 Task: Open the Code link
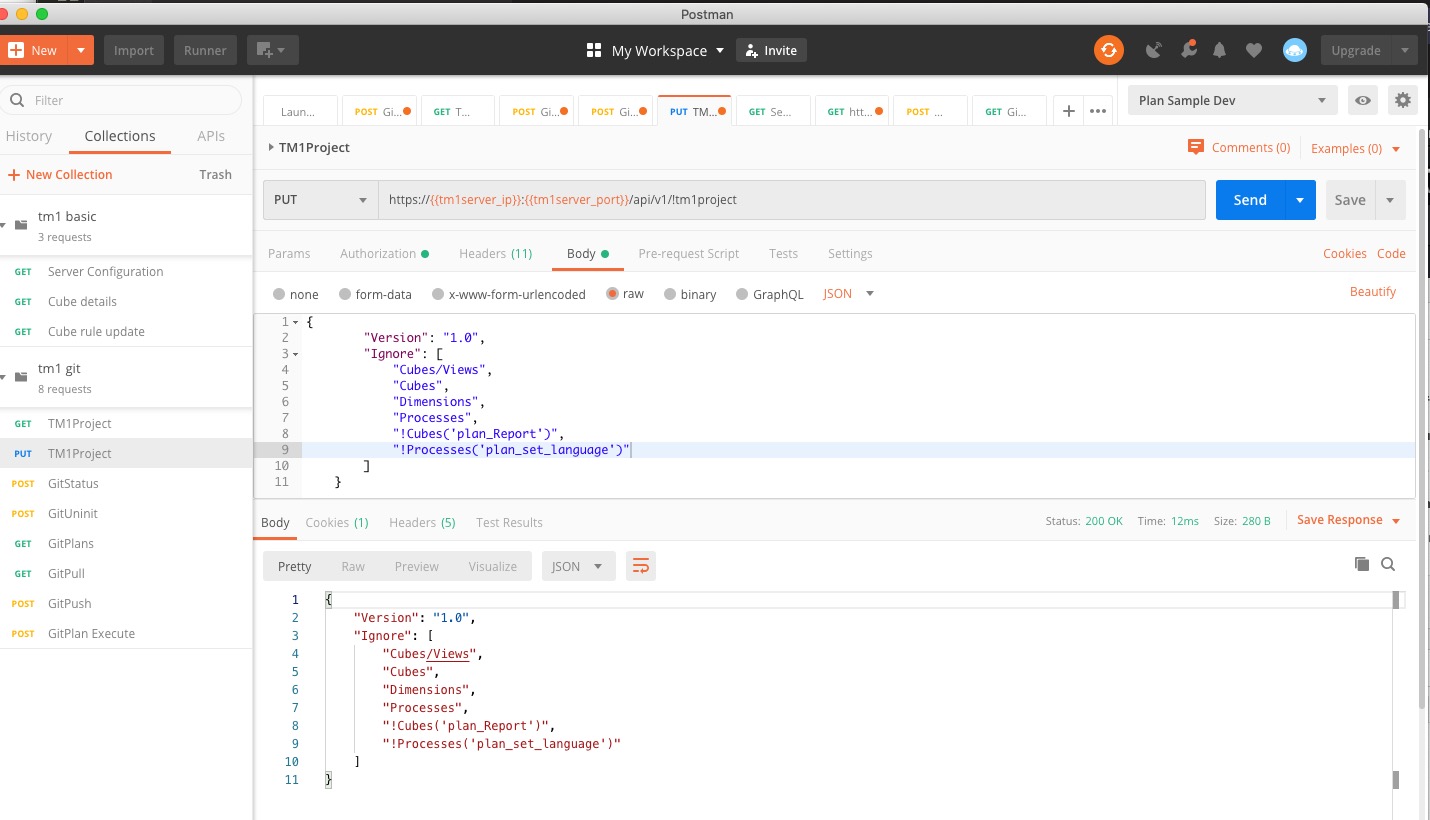tap(1391, 253)
